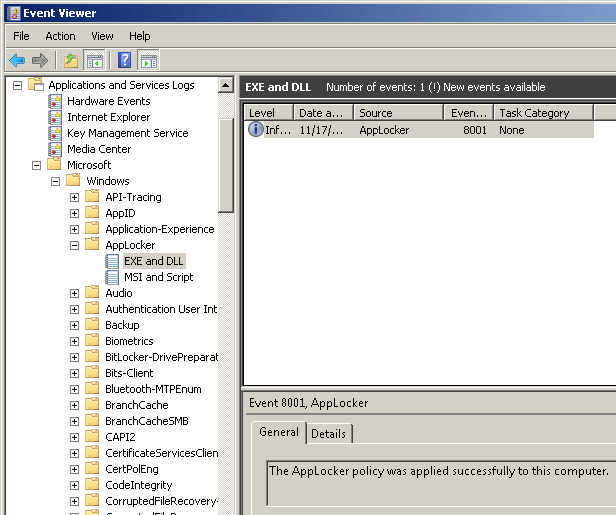The height and width of the screenshot is (515, 616).
Task: Click the Biometrics folder icon
Action: pos(92,340)
